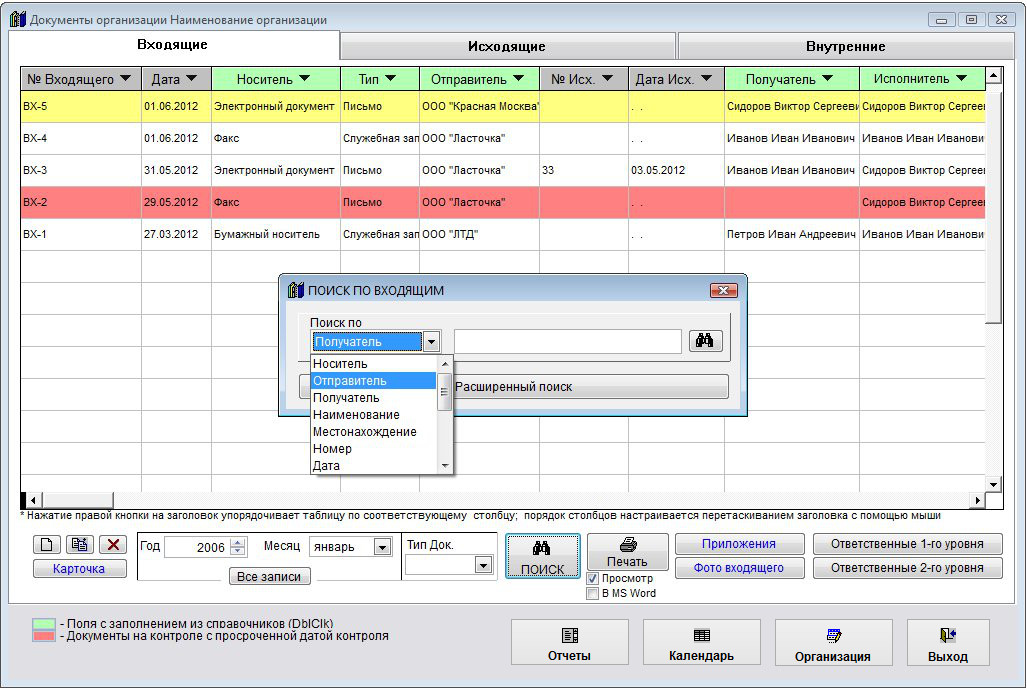Click the copy record icon
This screenshot has height=690, width=1027.
coord(80,545)
